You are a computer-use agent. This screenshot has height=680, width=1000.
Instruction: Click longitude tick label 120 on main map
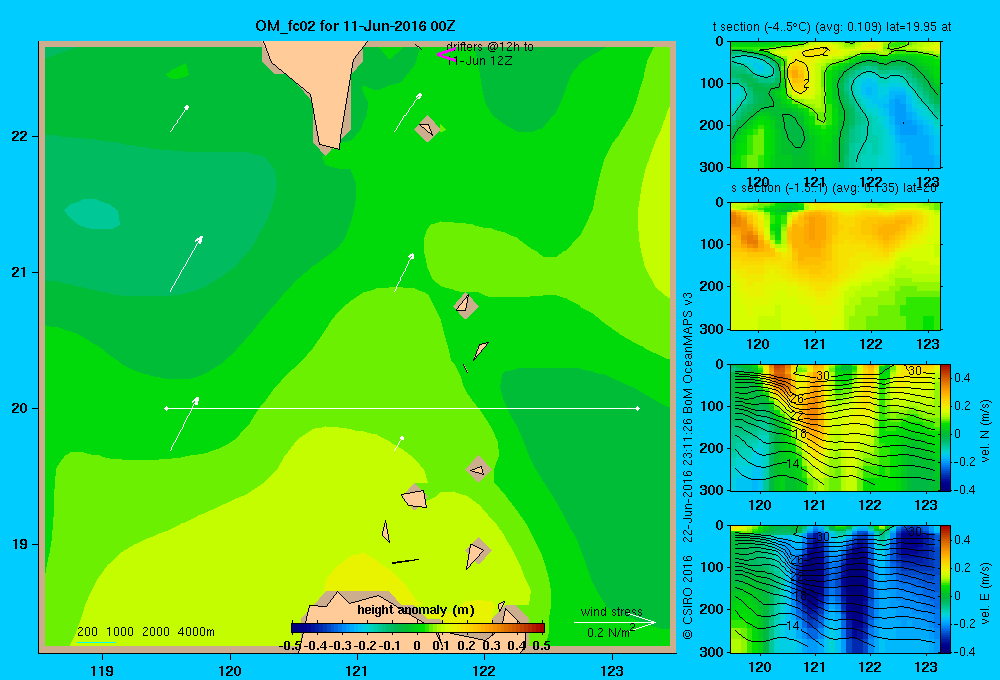tap(230, 670)
